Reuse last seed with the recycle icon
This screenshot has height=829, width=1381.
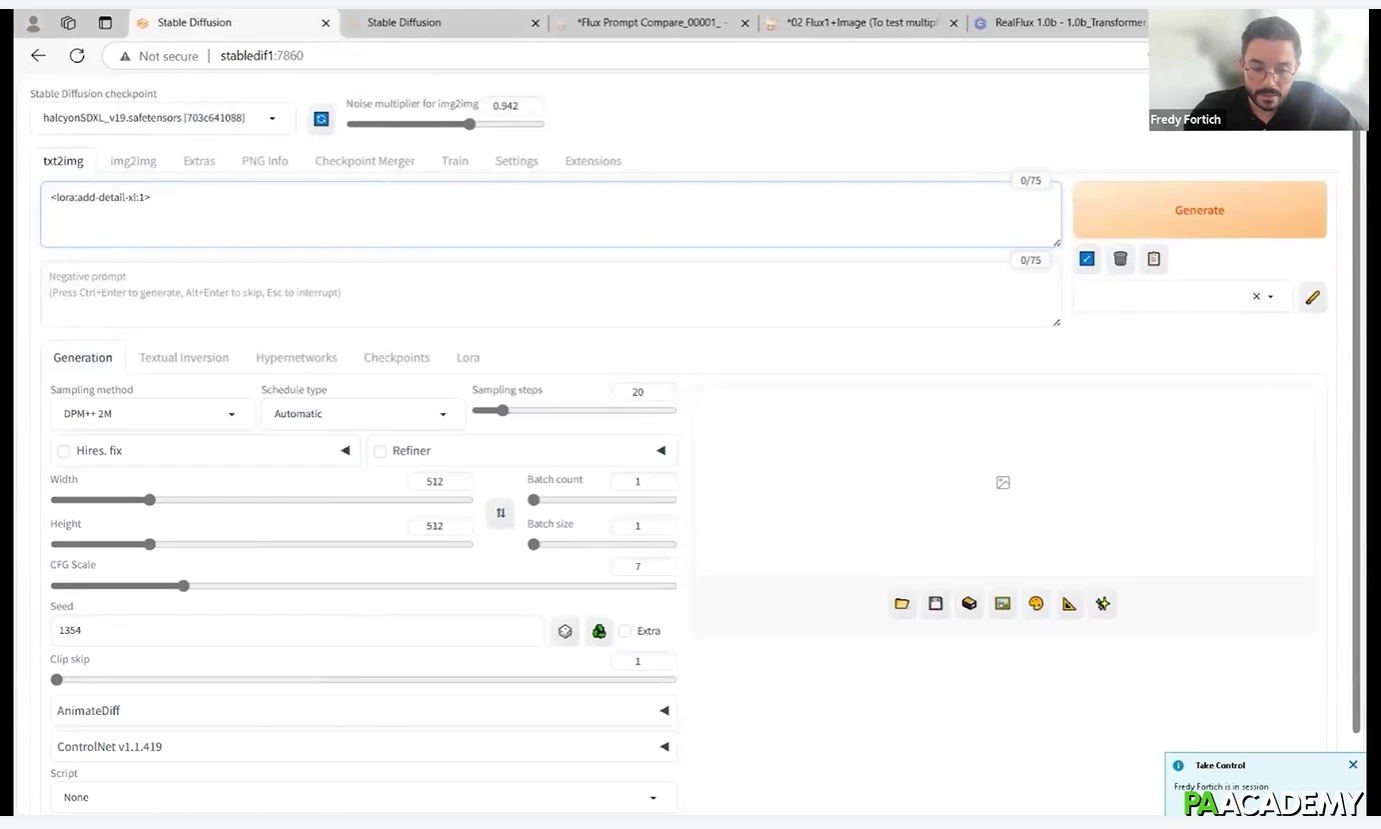coord(599,631)
